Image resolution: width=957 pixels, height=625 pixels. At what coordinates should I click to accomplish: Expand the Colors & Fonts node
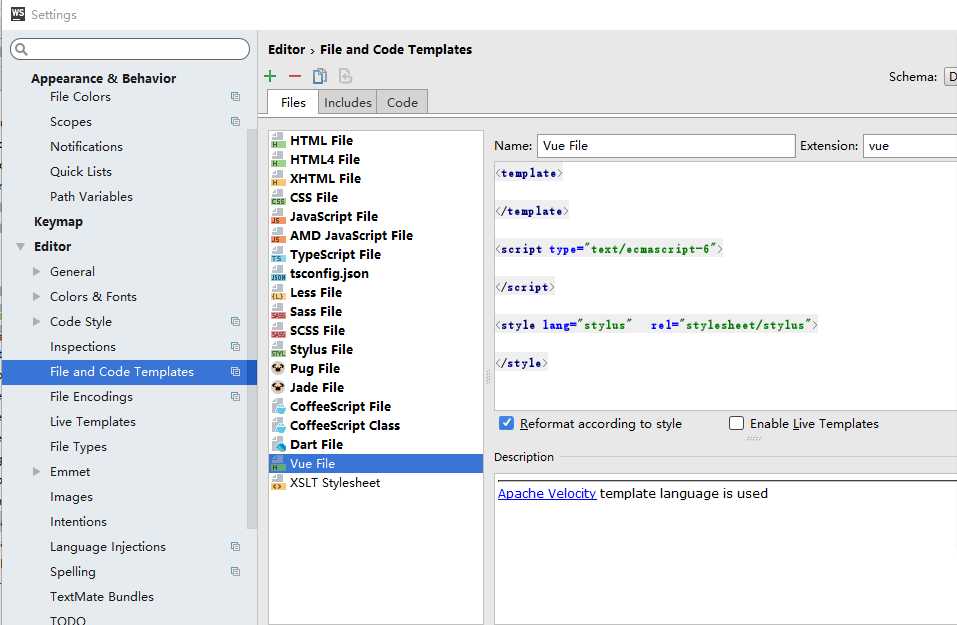pyautogui.click(x=37, y=297)
